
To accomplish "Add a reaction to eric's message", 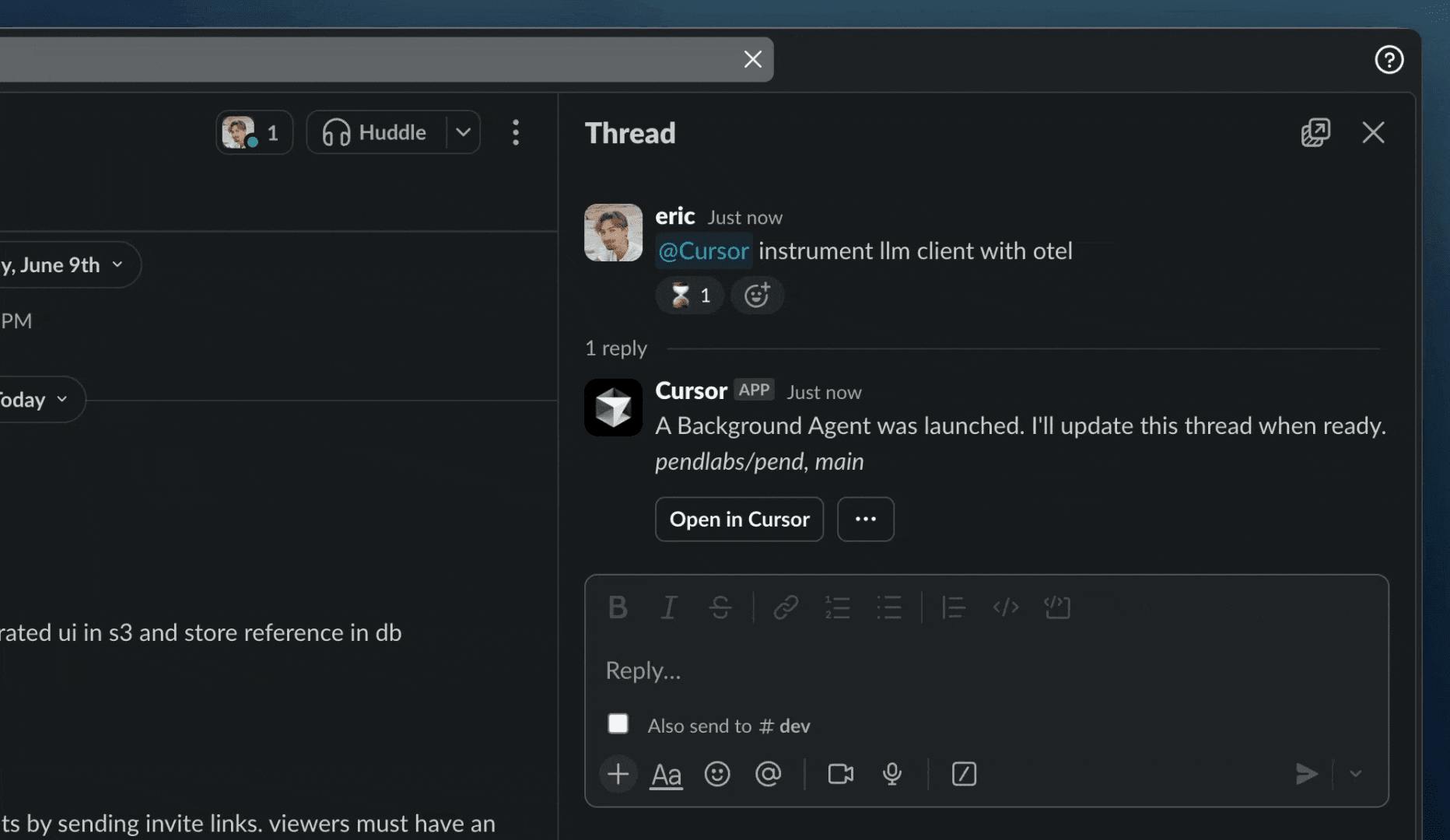I will coord(757,296).
